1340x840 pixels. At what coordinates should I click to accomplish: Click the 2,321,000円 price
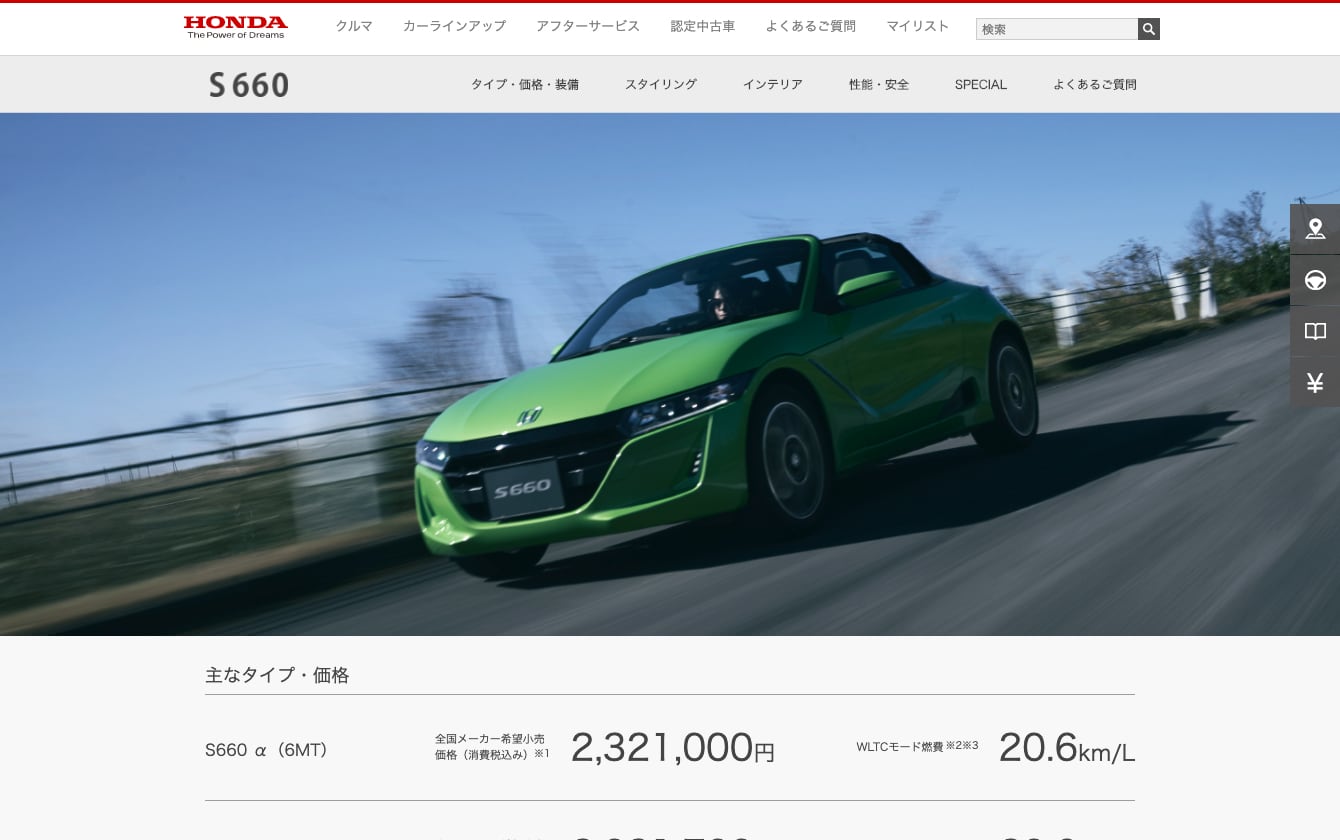673,748
